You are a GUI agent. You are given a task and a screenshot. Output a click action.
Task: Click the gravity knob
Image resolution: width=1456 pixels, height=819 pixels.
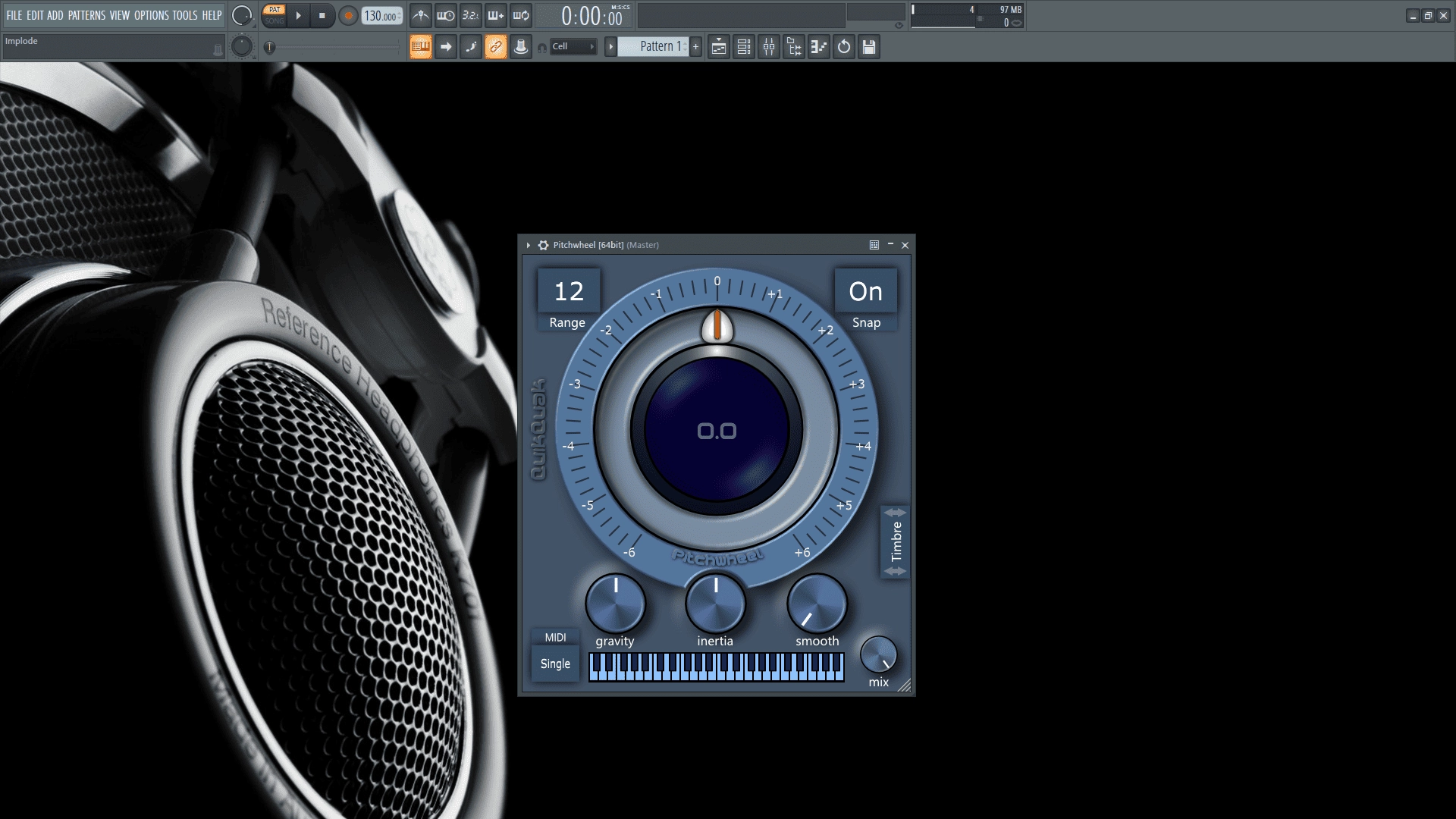[615, 604]
